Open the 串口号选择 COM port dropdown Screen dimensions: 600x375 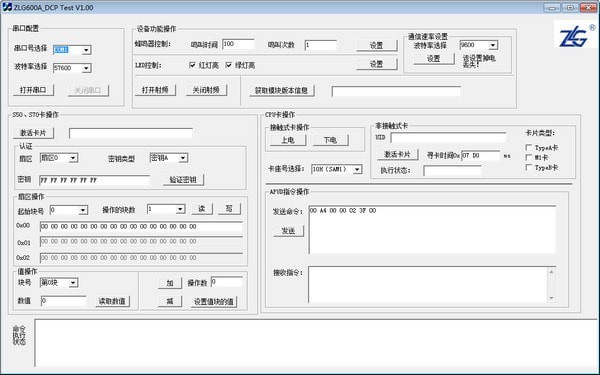pos(86,50)
